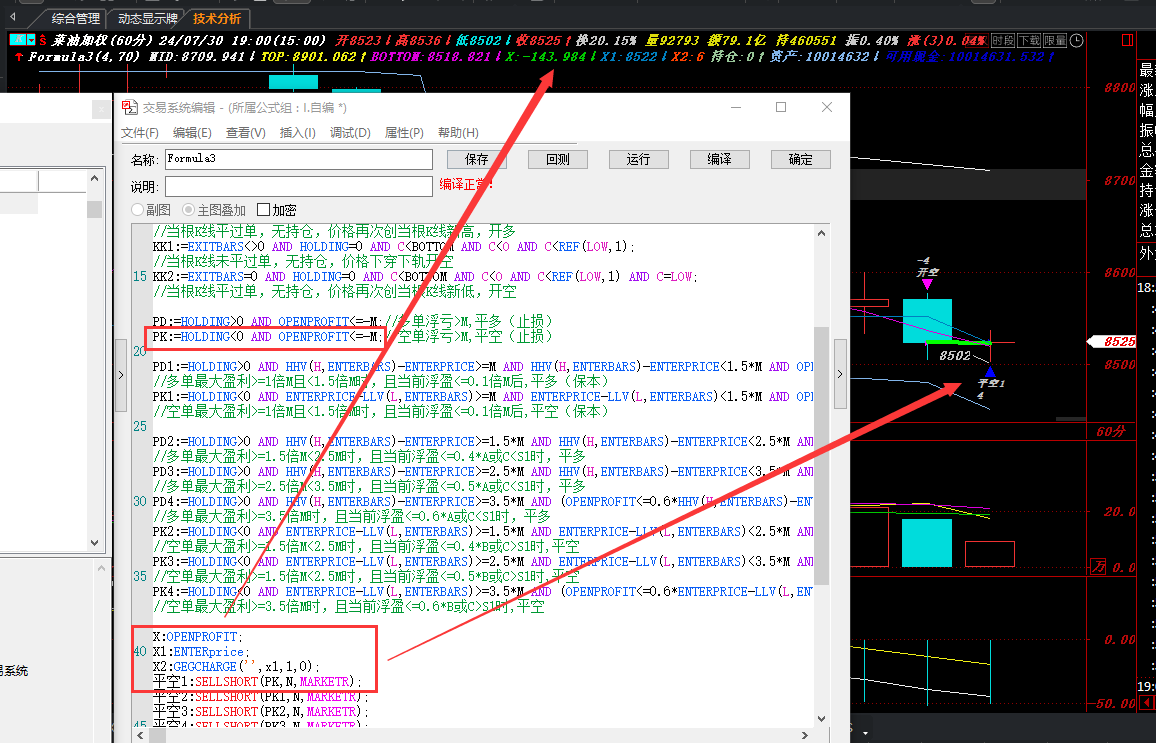This screenshot has height=743, width=1156.
Task: Click the code line X2:GEGCHARGE('',x1,1,0);
Action: pos(237,666)
